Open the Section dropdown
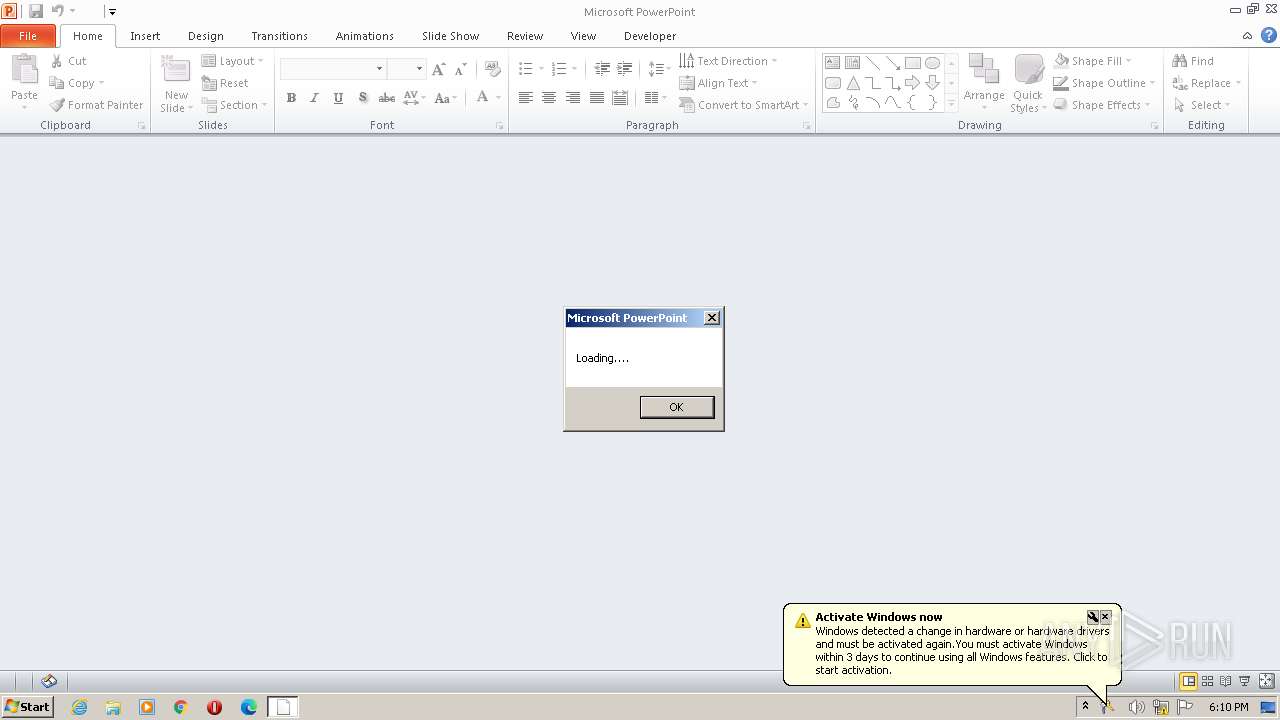1280x720 pixels. click(234, 105)
